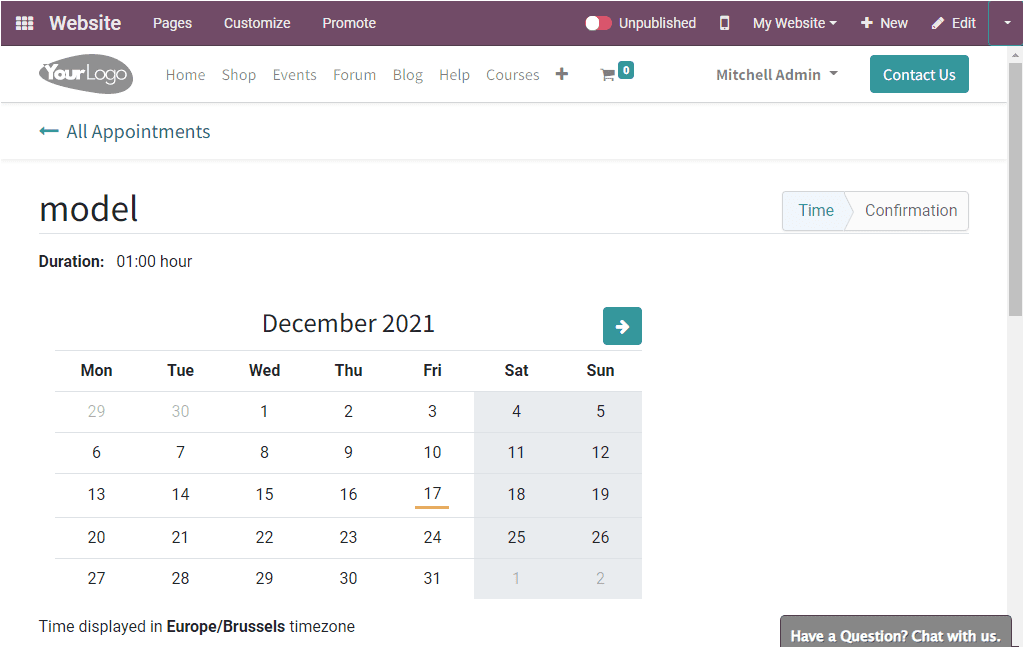Image resolution: width=1024 pixels, height=648 pixels.
Task: Toggle the Unpublished switch
Action: tap(600, 22)
